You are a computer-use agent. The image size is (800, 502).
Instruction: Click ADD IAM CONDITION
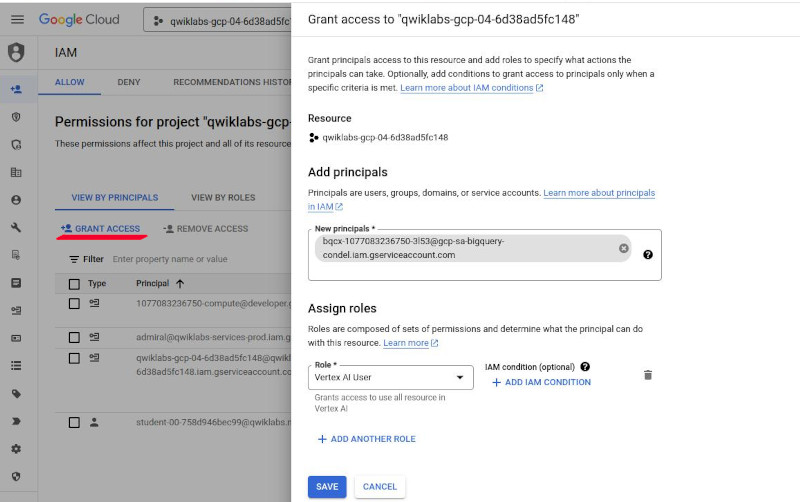click(541, 382)
